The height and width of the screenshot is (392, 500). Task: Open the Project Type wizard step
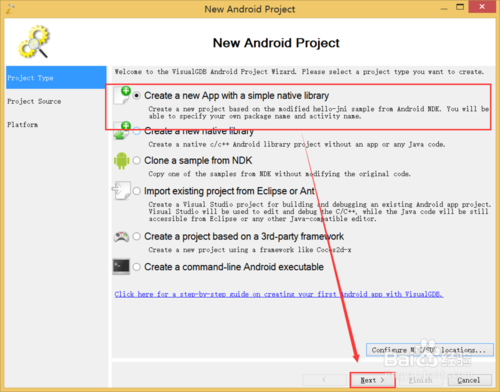[56, 78]
